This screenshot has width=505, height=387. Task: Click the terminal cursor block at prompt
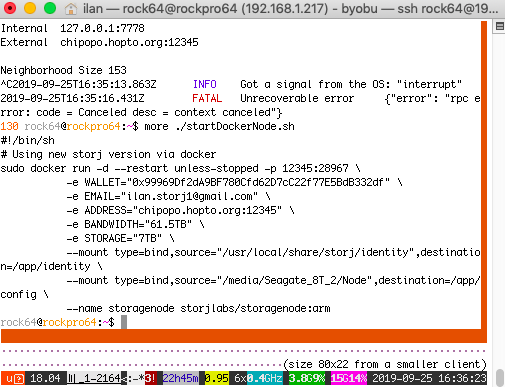coord(124,322)
